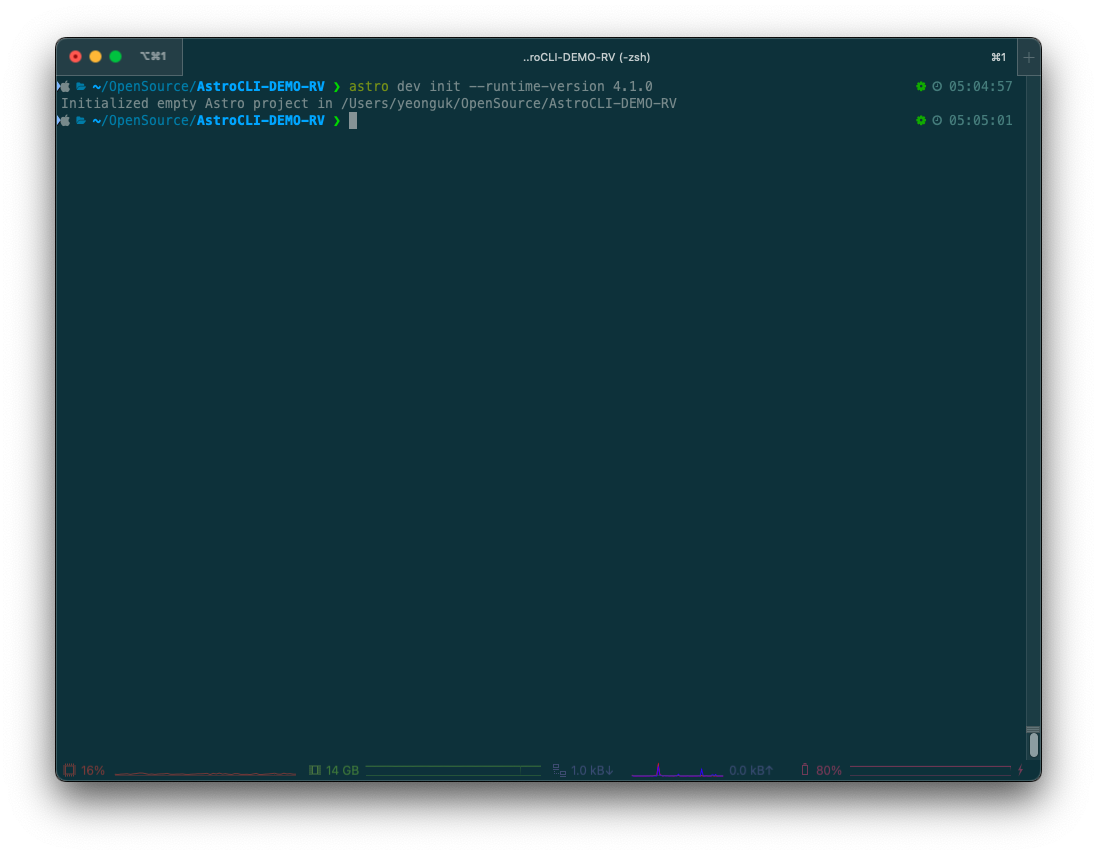1097x855 pixels.
Task: Click the CPU chip icon in status bar
Action: pos(69,770)
